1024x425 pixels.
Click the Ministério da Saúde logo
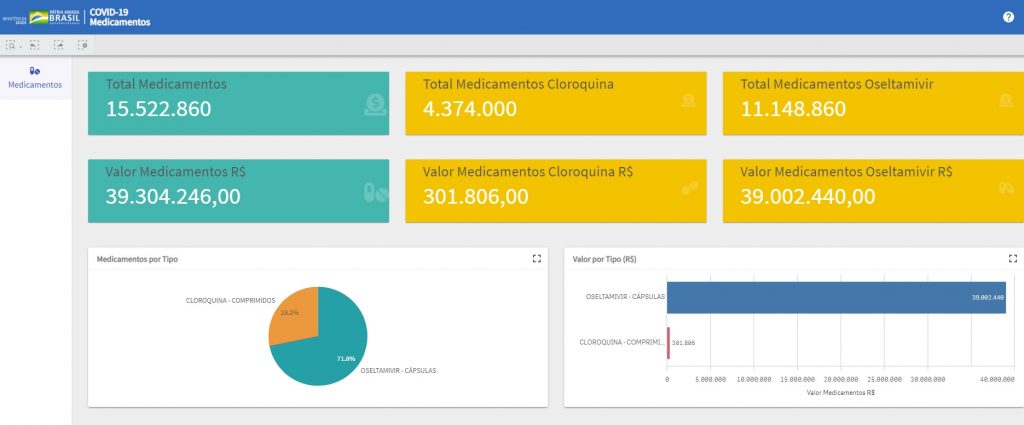click(x=14, y=17)
